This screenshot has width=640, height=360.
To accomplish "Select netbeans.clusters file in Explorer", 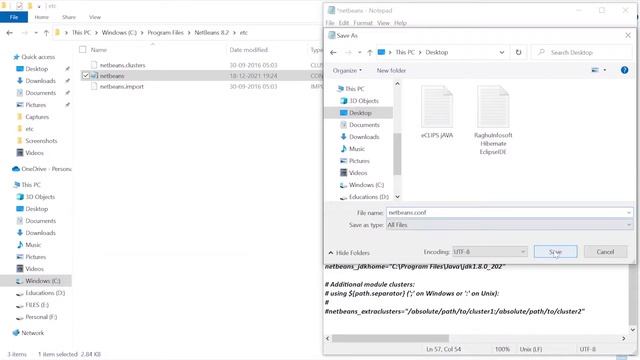I will [122, 65].
